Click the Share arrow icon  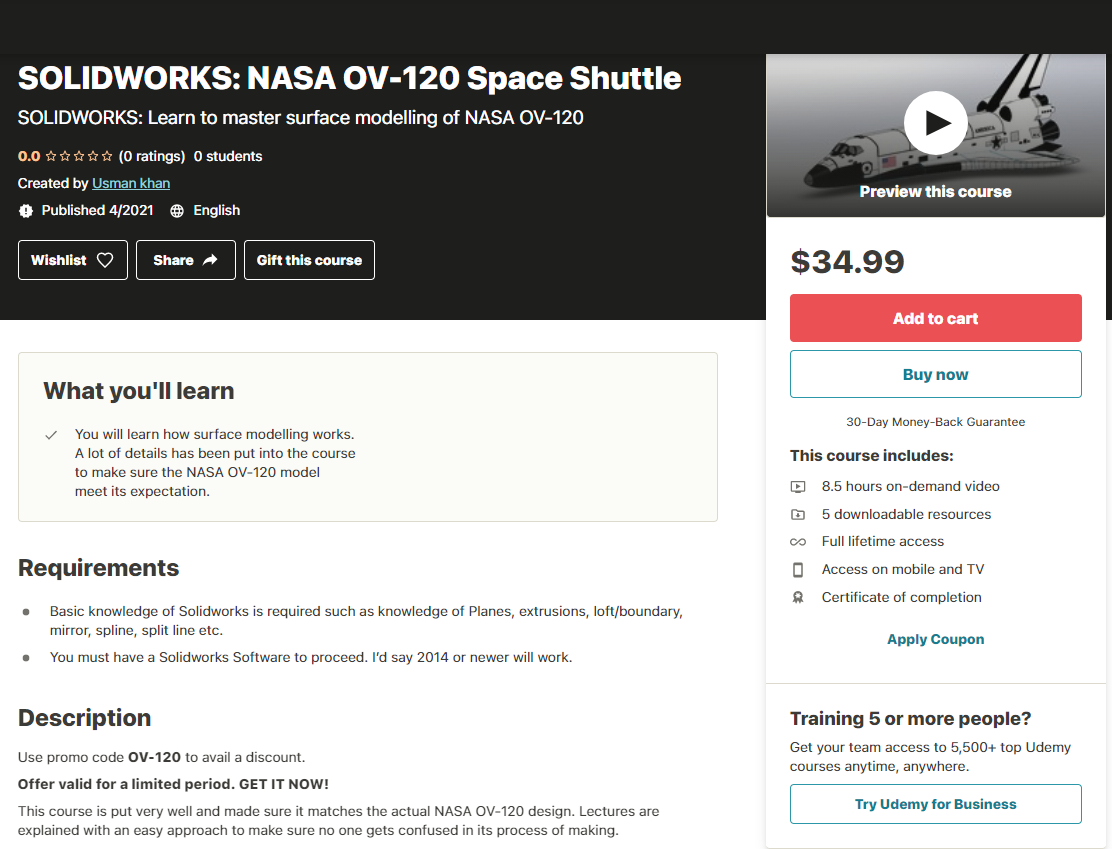pyautogui.click(x=210, y=260)
